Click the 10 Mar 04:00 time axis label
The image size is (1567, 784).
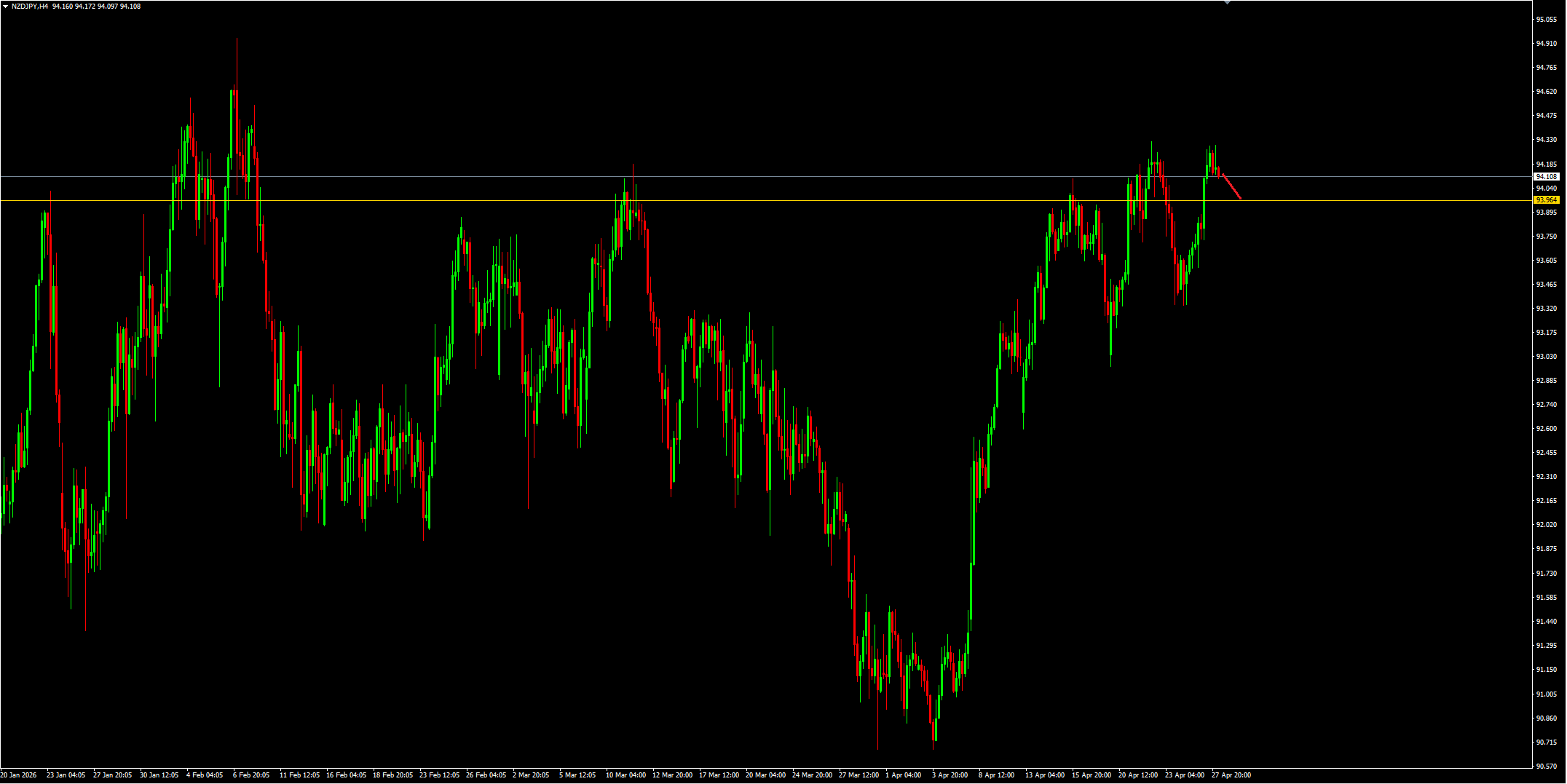(625, 775)
